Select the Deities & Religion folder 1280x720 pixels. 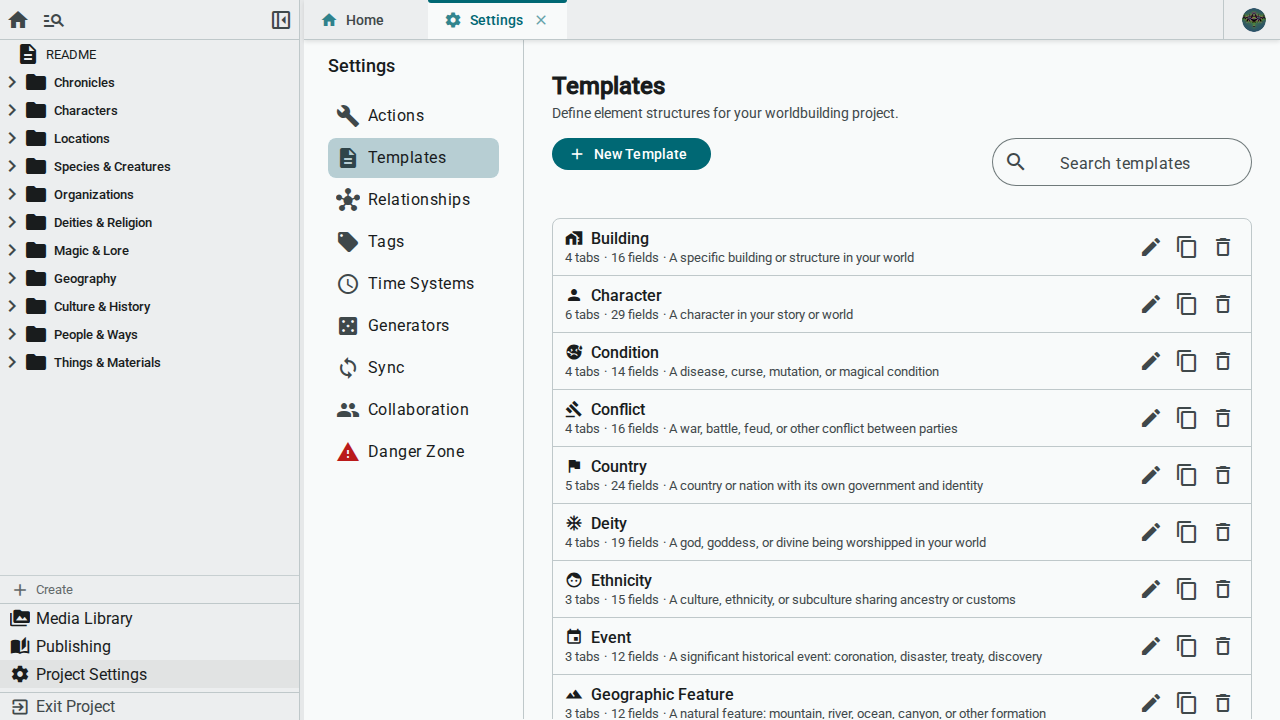150,222
